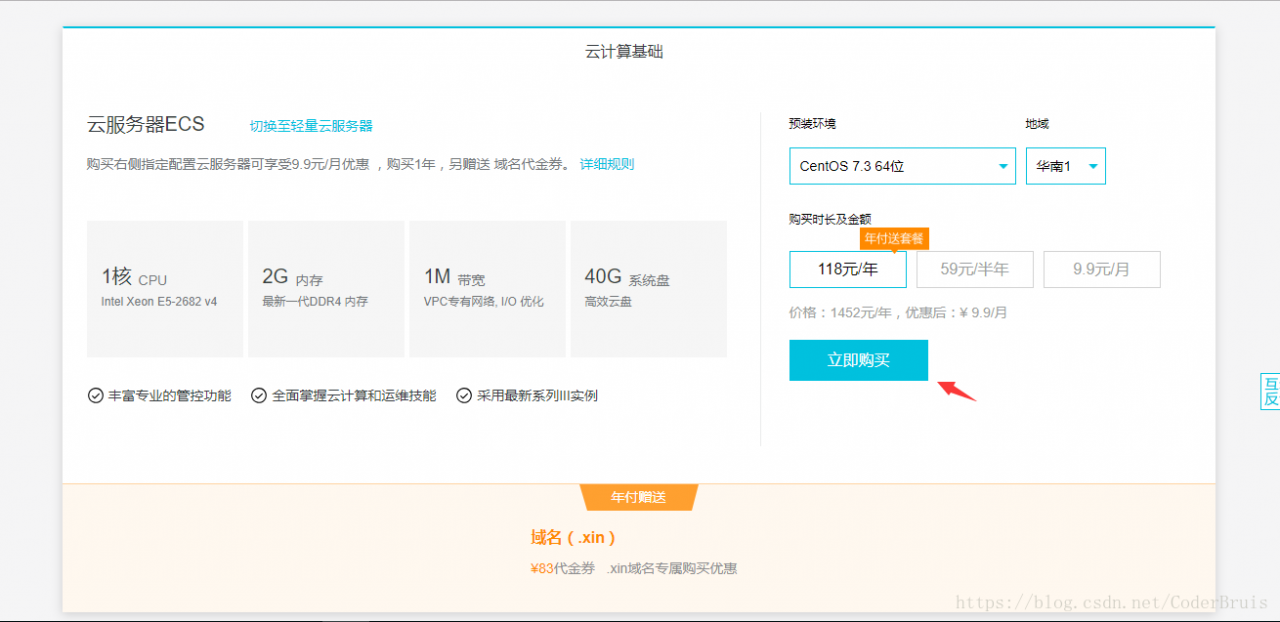
Task: Click the 丰富专业的管控功能 text
Action: point(169,395)
